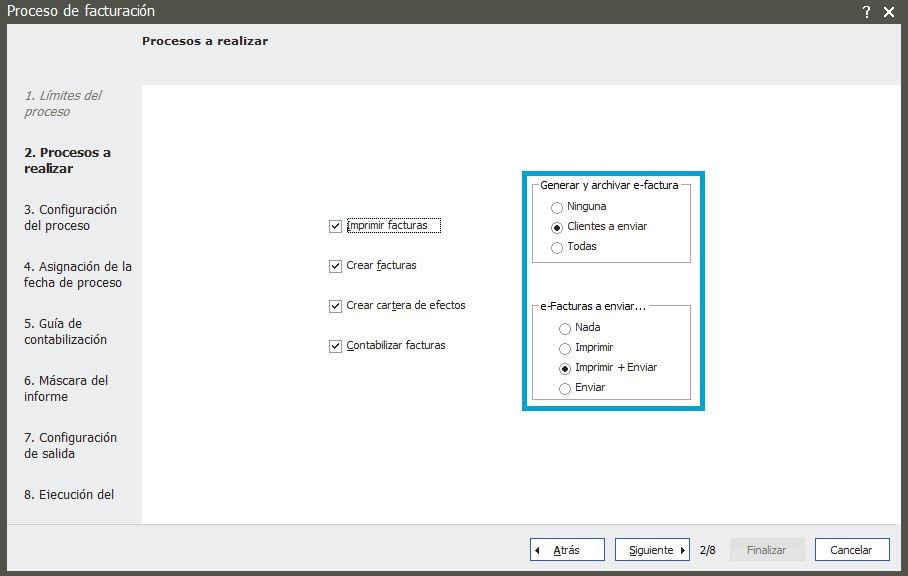This screenshot has width=908, height=576.
Task: Choose Imprimir + Enviar radio button
Action: click(x=565, y=368)
